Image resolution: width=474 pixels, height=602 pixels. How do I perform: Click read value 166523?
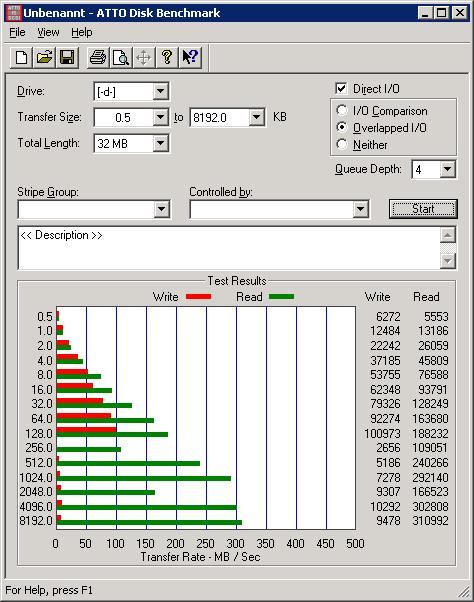click(x=430, y=491)
